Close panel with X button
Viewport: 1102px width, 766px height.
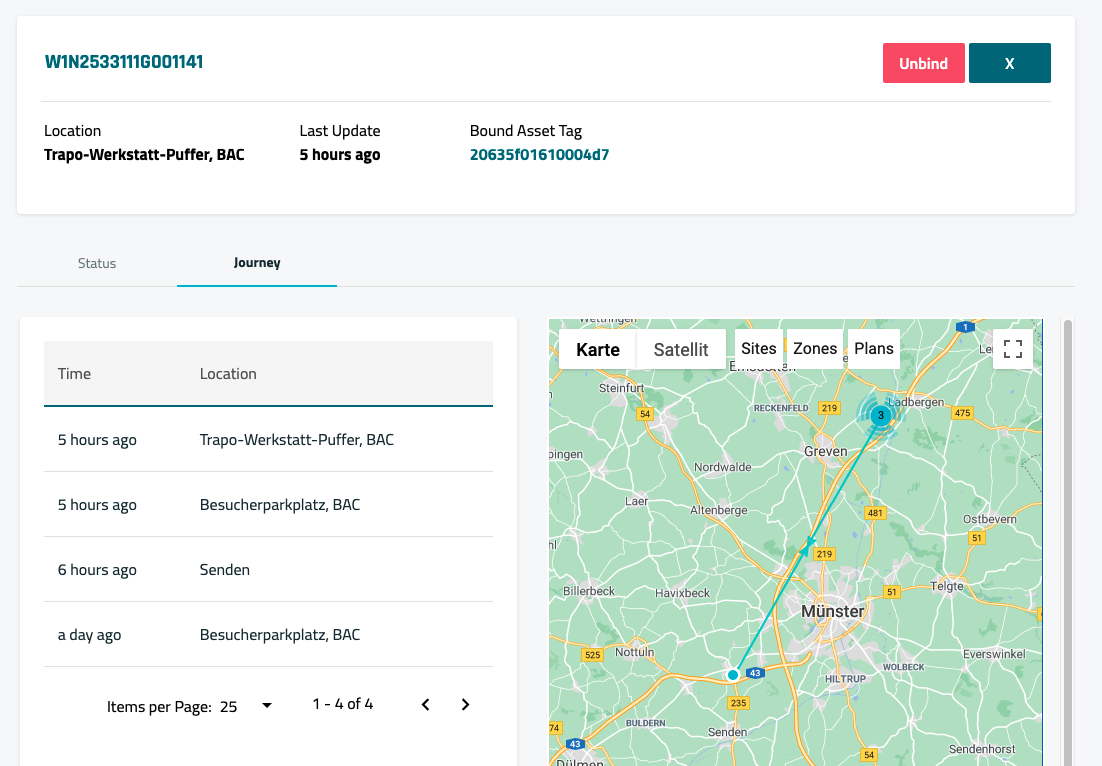coord(1009,63)
